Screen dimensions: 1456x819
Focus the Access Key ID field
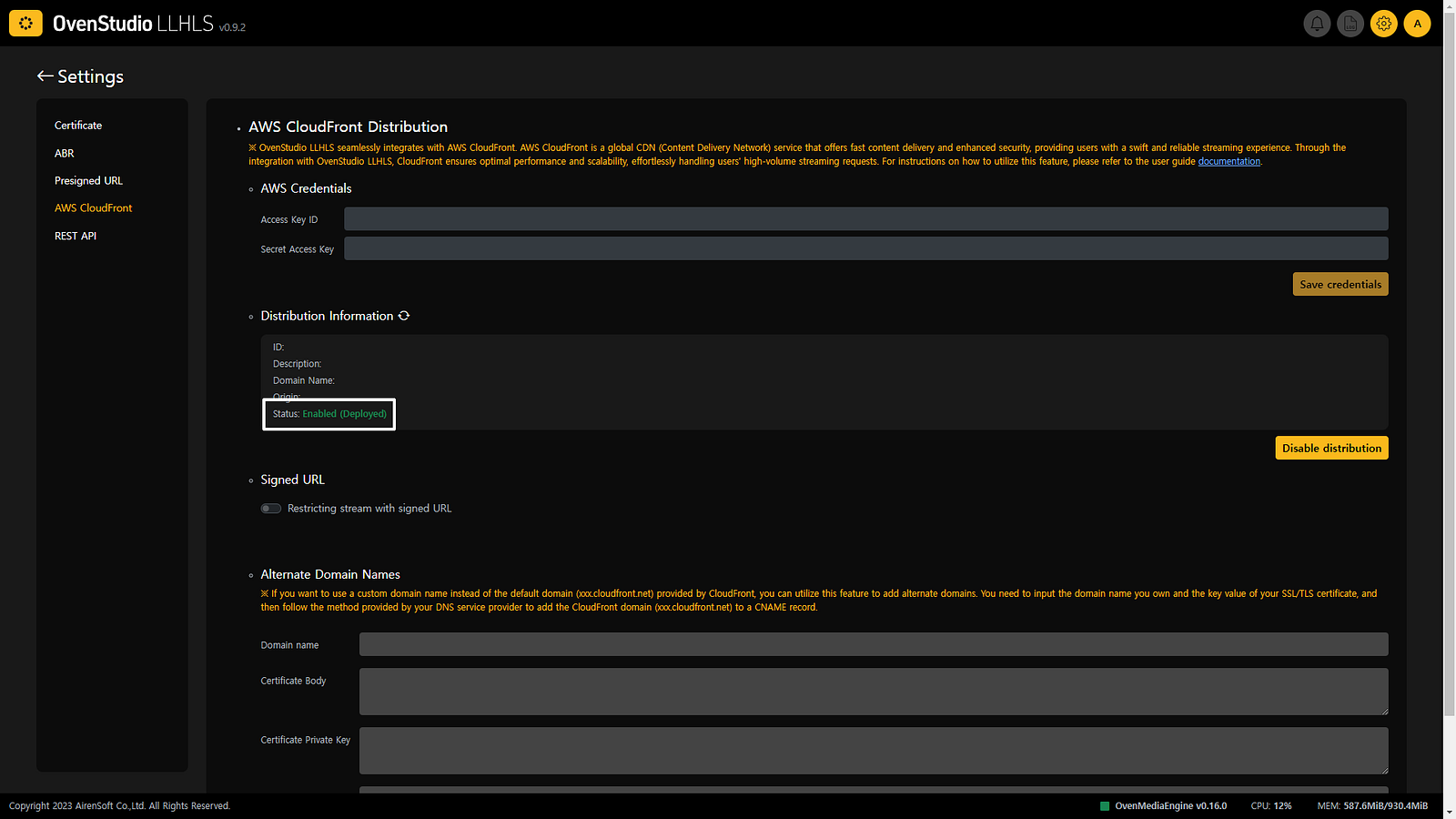coord(865,219)
